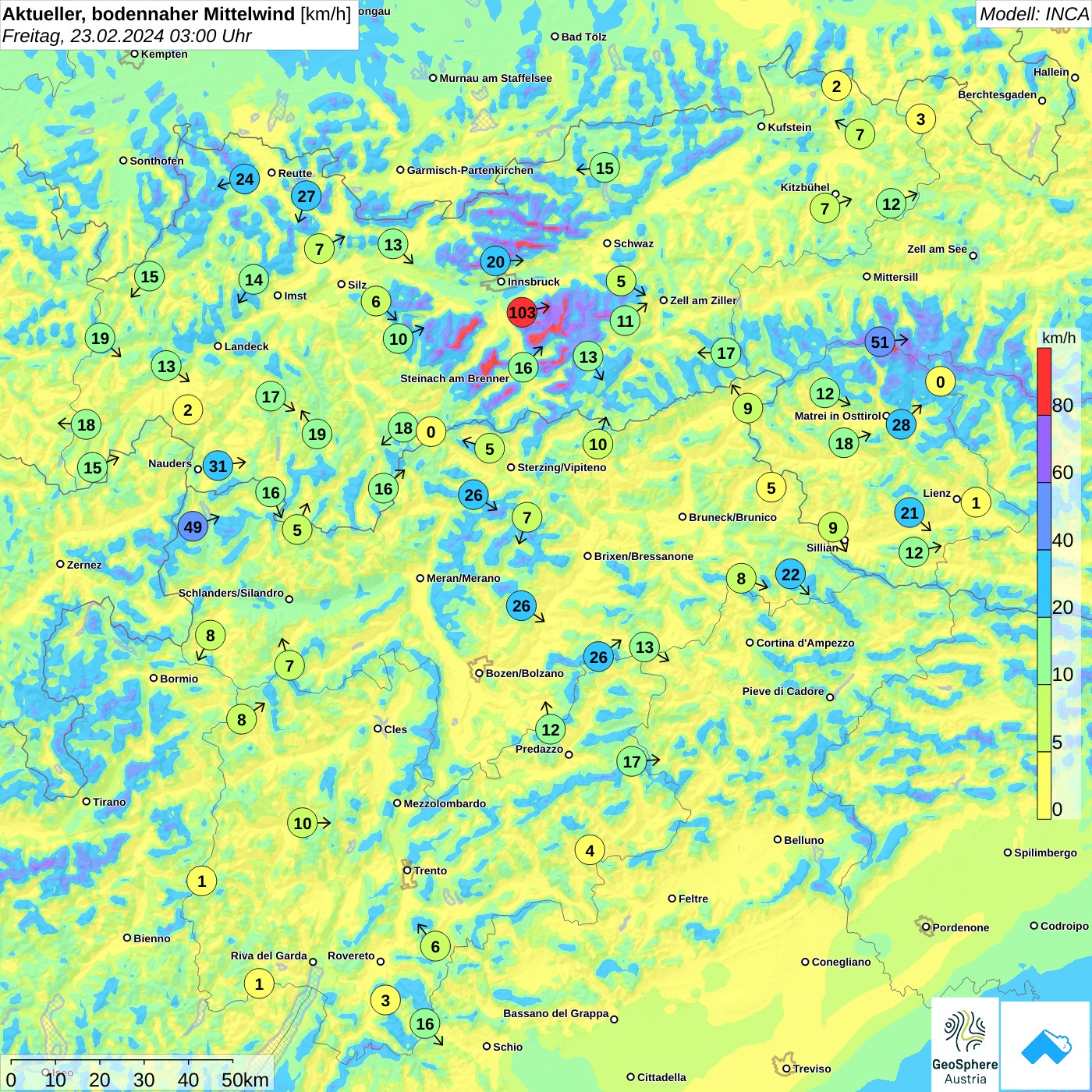Click the 27 marker near Reutte
Screen dimensions: 1092x1092
pyautogui.click(x=307, y=196)
